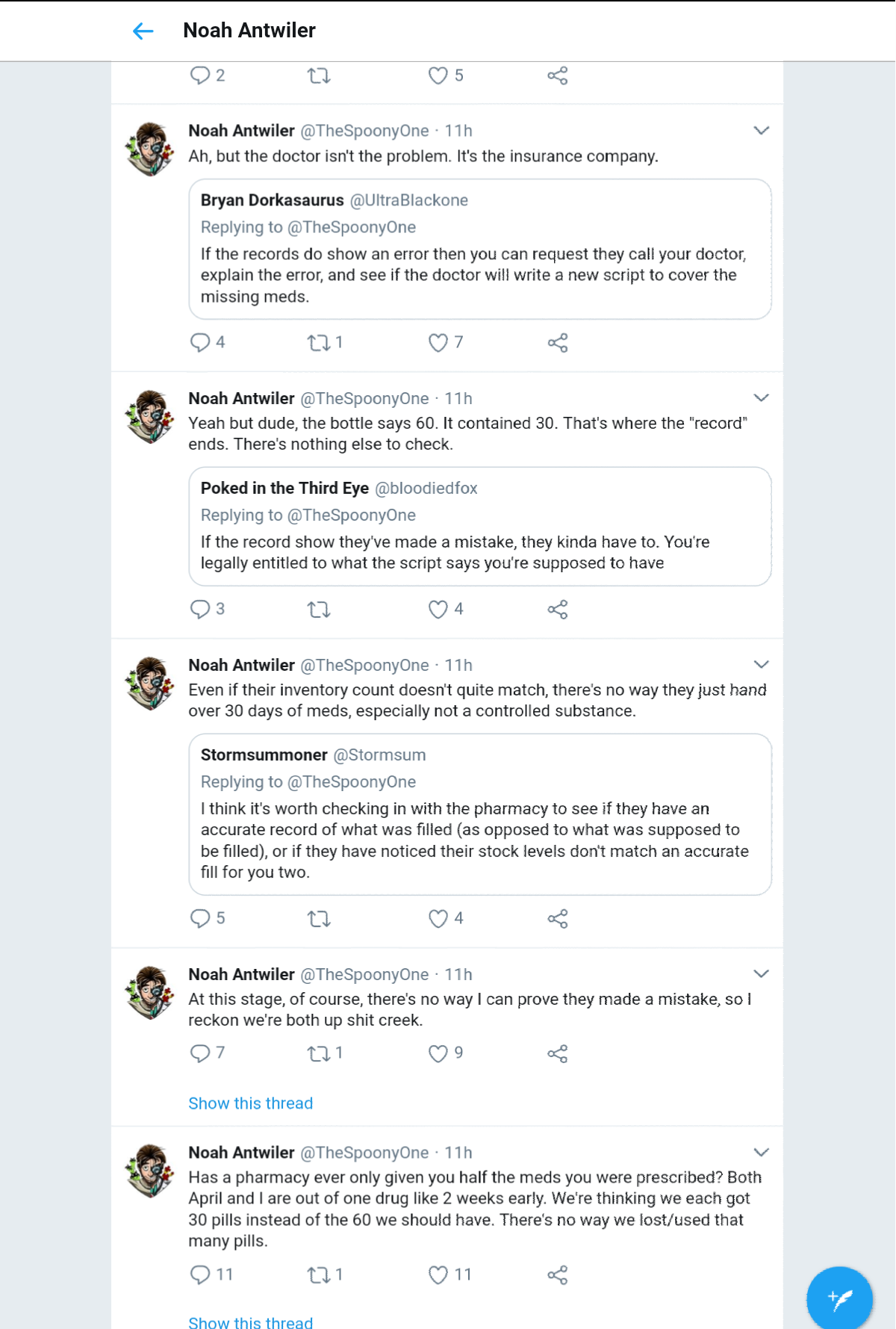Open the quoted Stormsummoner tweet

[480, 814]
